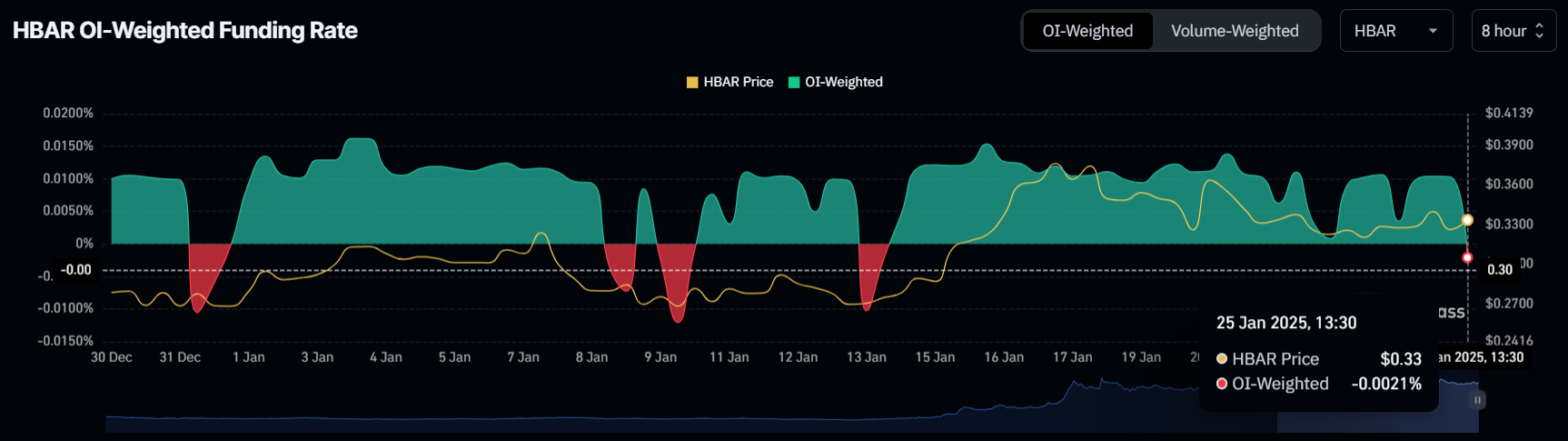Click the 17 Jan date label
1568x441 pixels.
point(1073,357)
